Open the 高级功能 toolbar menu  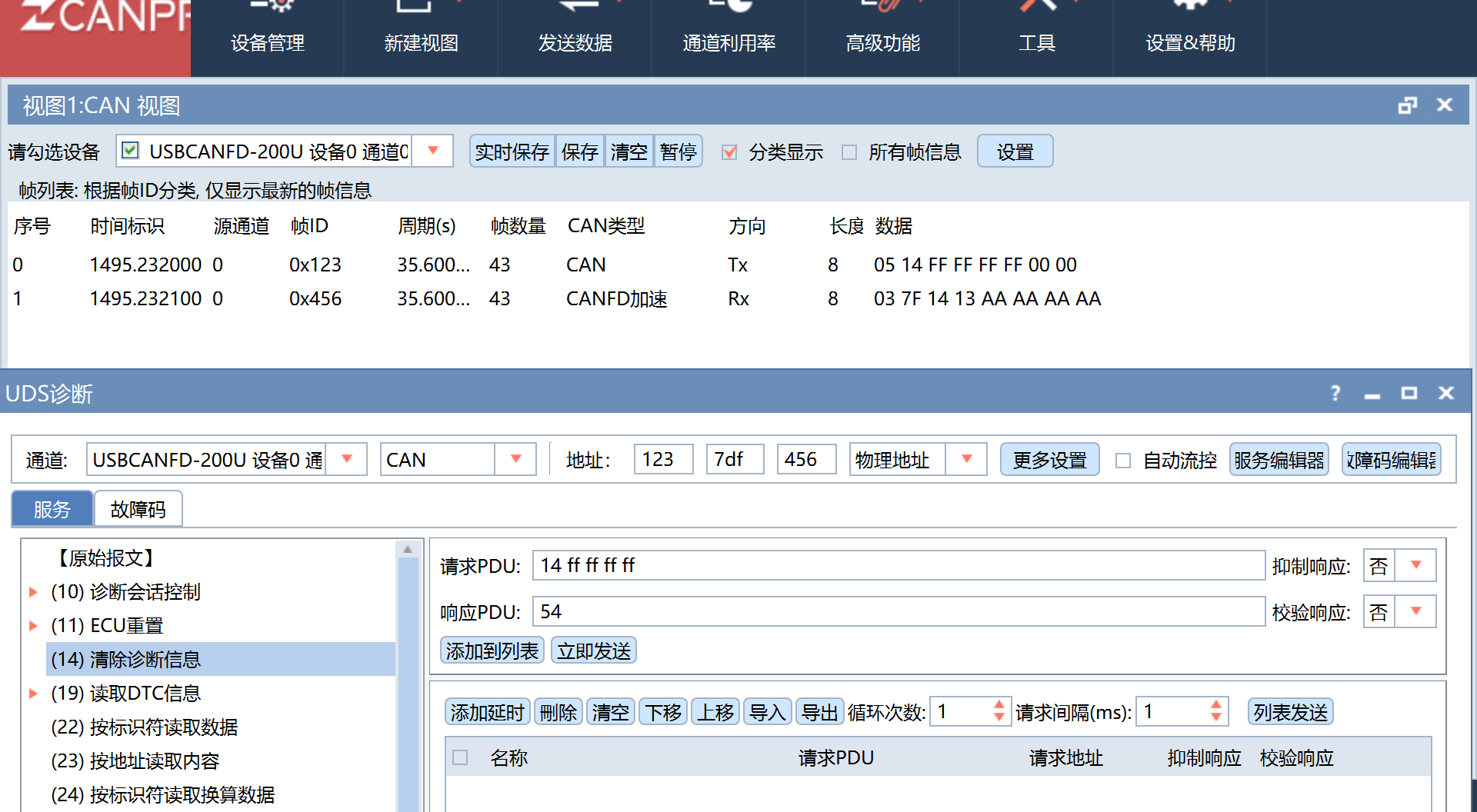click(883, 38)
